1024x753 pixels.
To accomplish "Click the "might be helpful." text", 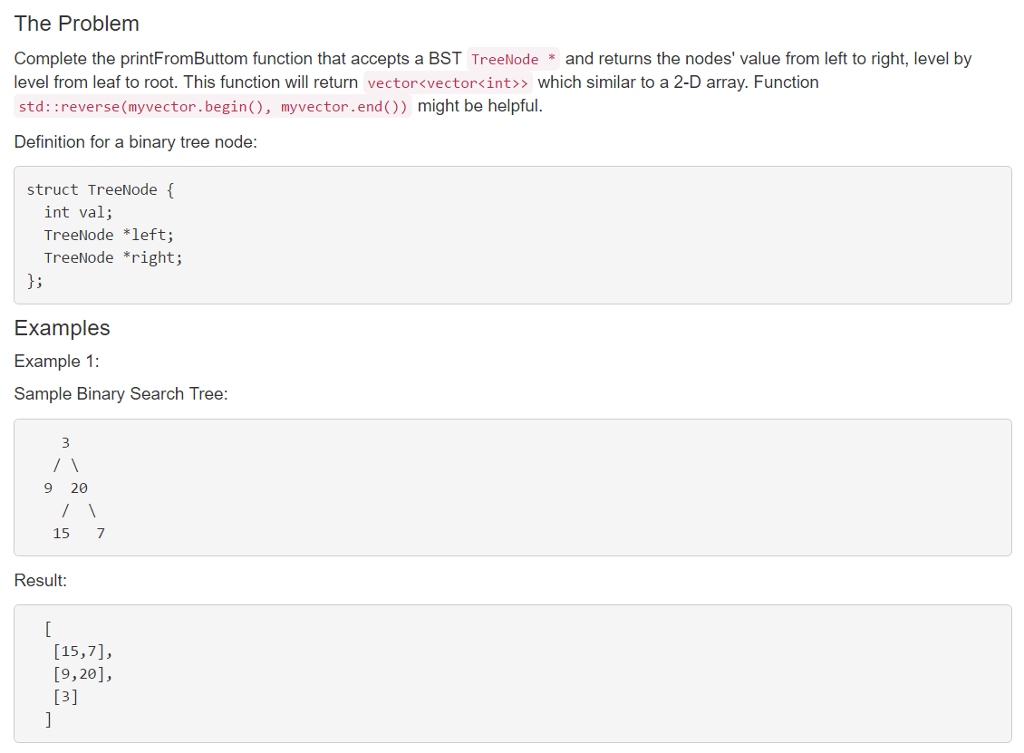I will 480,106.
